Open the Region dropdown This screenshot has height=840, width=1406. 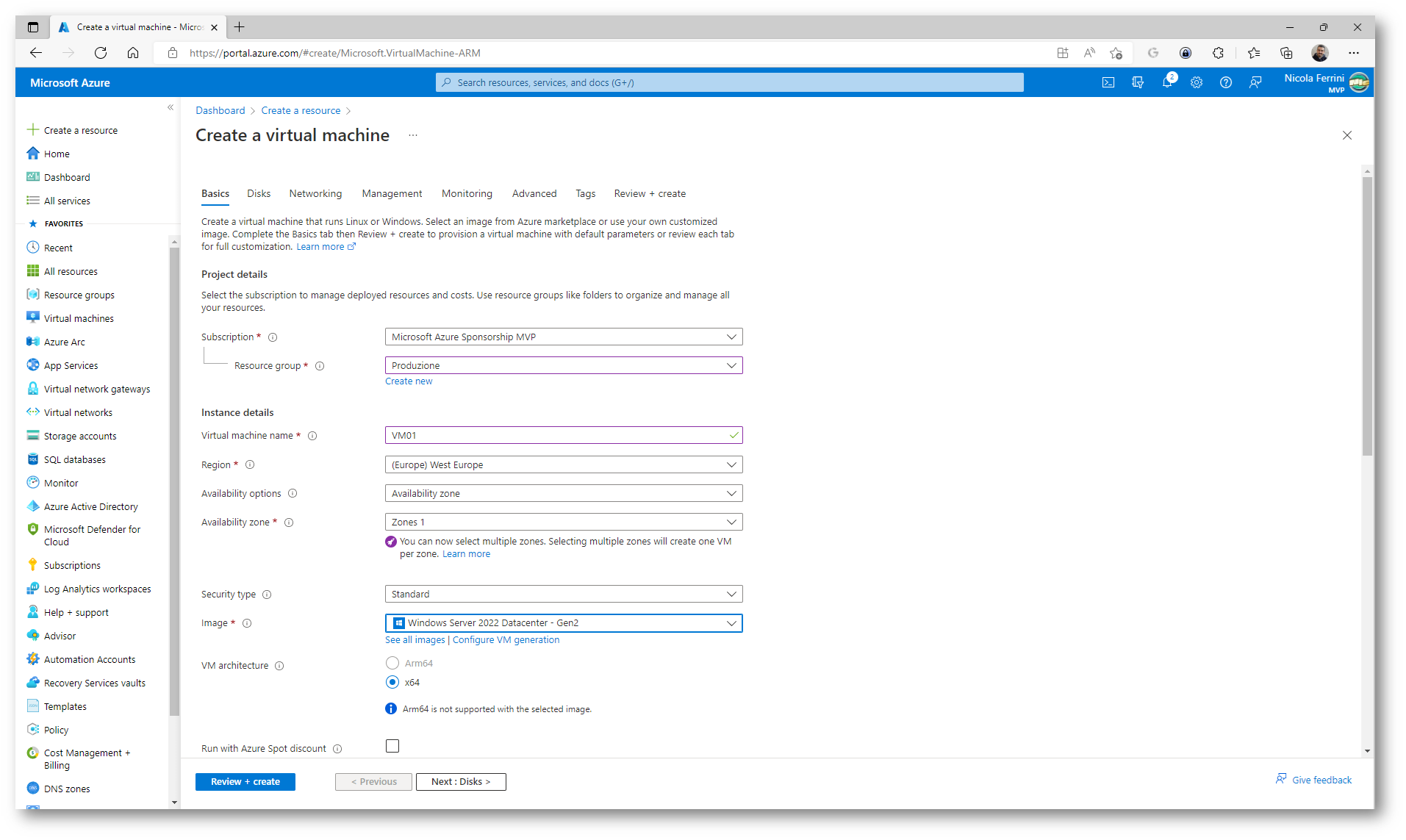pos(564,464)
